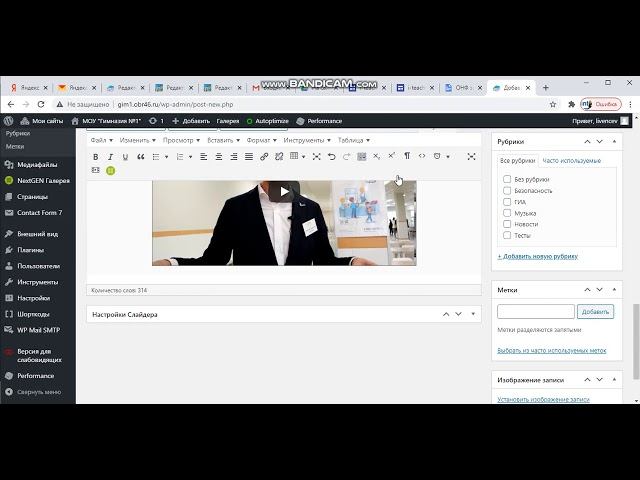Align text to the left
This screenshot has width=640, height=480.
pos(203,157)
